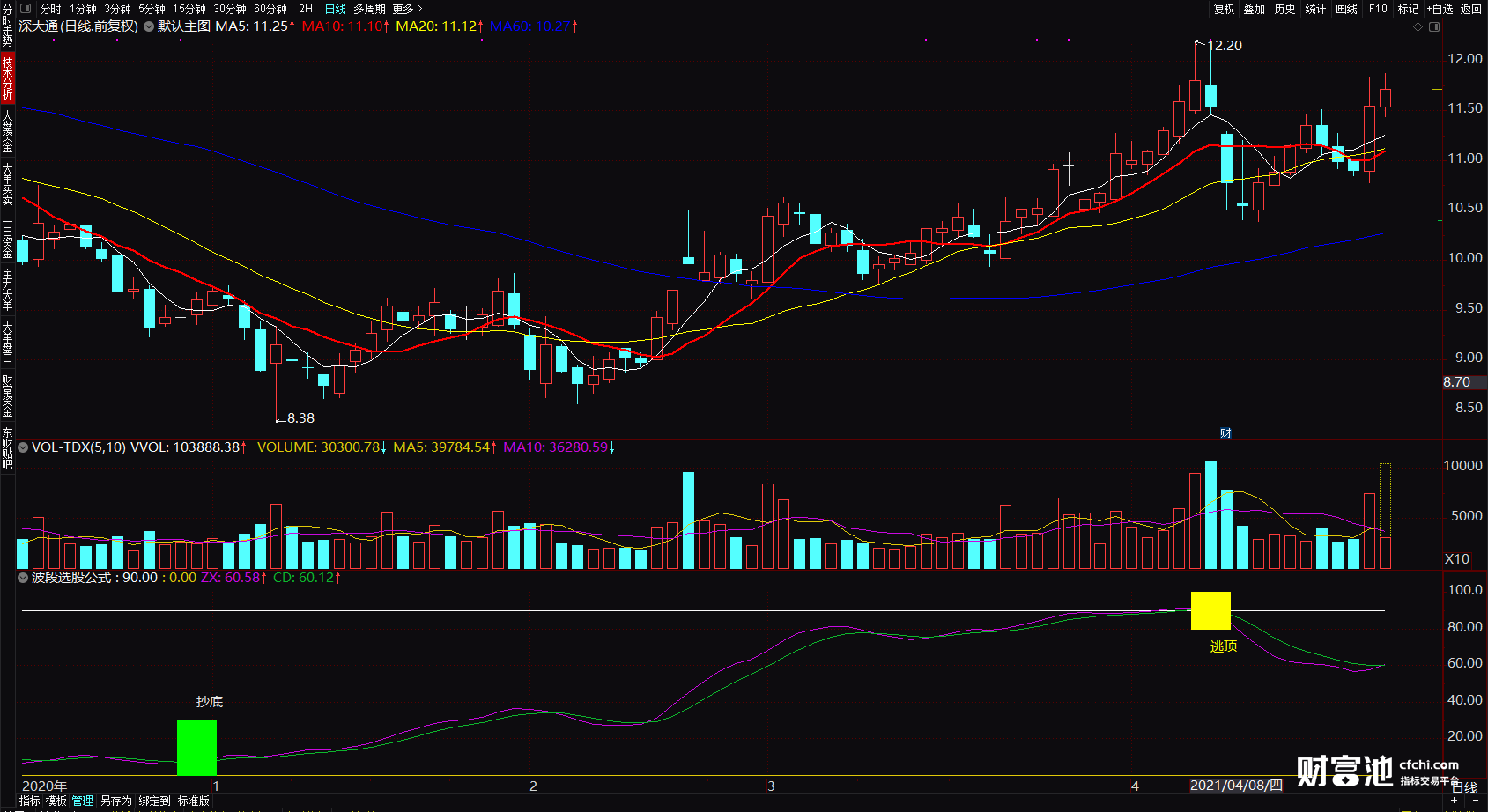This screenshot has height=812, width=1488.
Task: Activate 画线 drawing tools
Action: click(1346, 9)
